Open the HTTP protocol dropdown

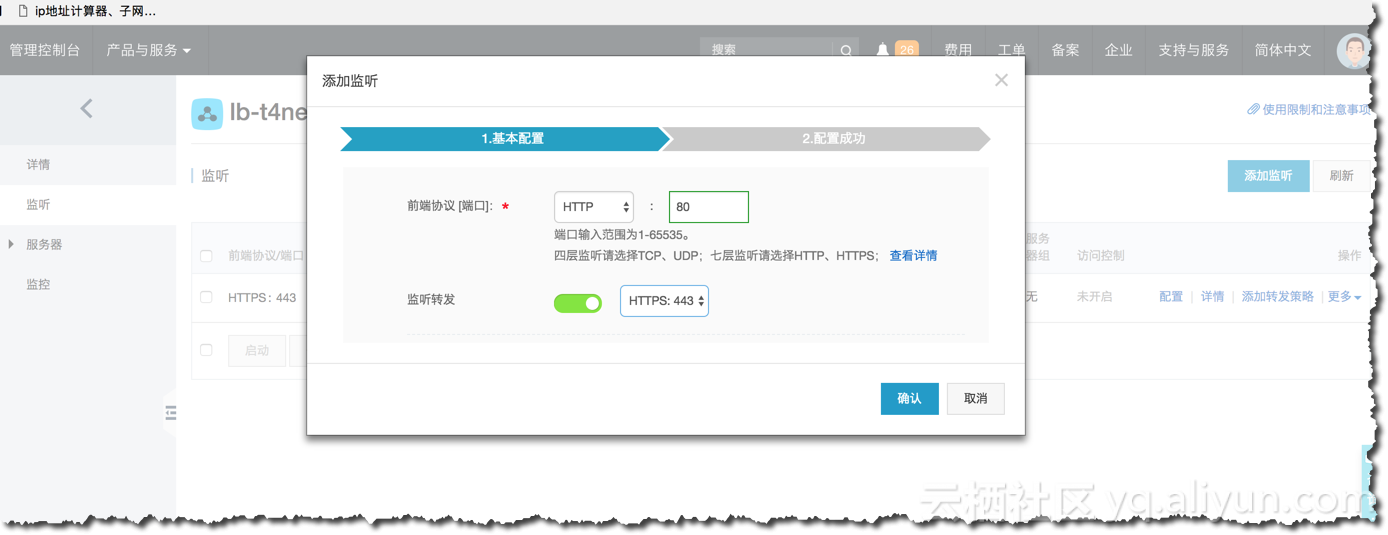594,207
